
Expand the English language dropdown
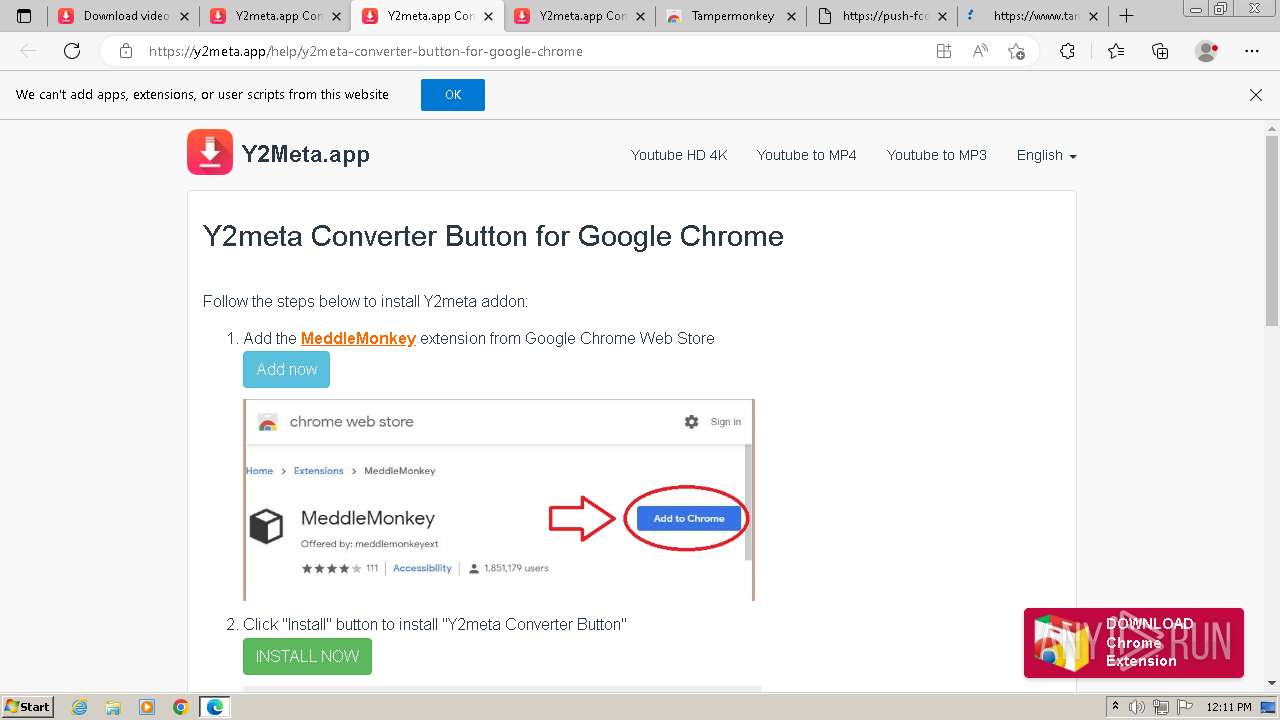pyautogui.click(x=1046, y=155)
